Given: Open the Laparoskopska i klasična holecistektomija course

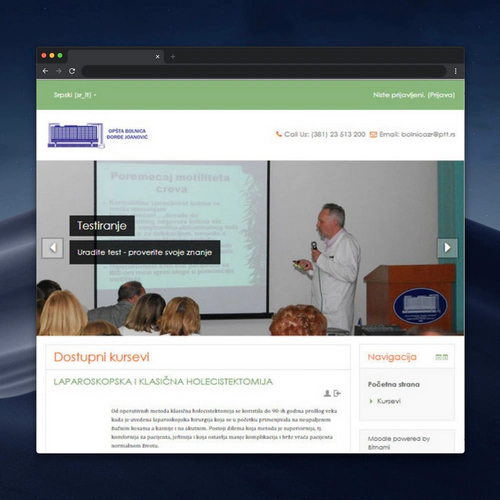Looking at the screenshot, I should [x=163, y=381].
